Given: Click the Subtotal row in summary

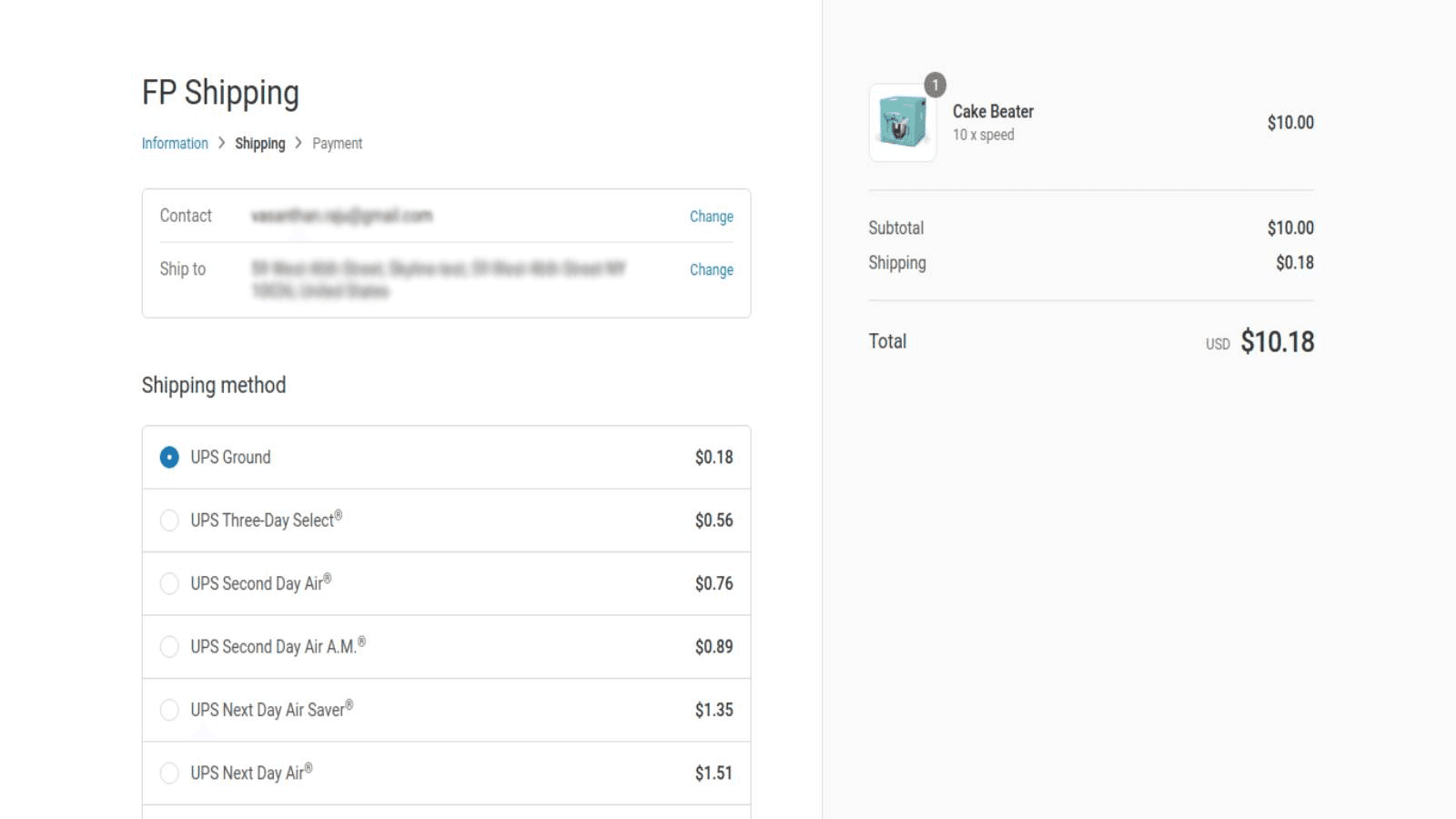Looking at the screenshot, I should pos(896,227).
